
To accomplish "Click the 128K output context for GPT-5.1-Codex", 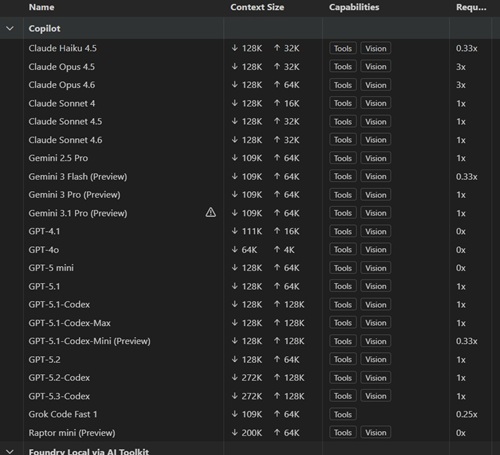I will tap(289, 305).
